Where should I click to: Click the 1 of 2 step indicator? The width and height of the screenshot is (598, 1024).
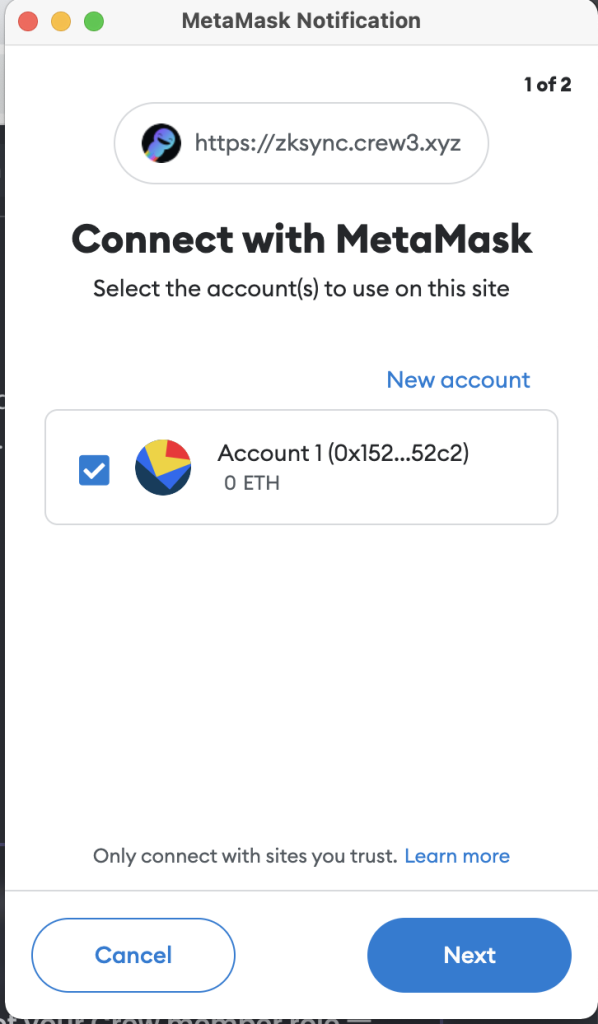(548, 84)
